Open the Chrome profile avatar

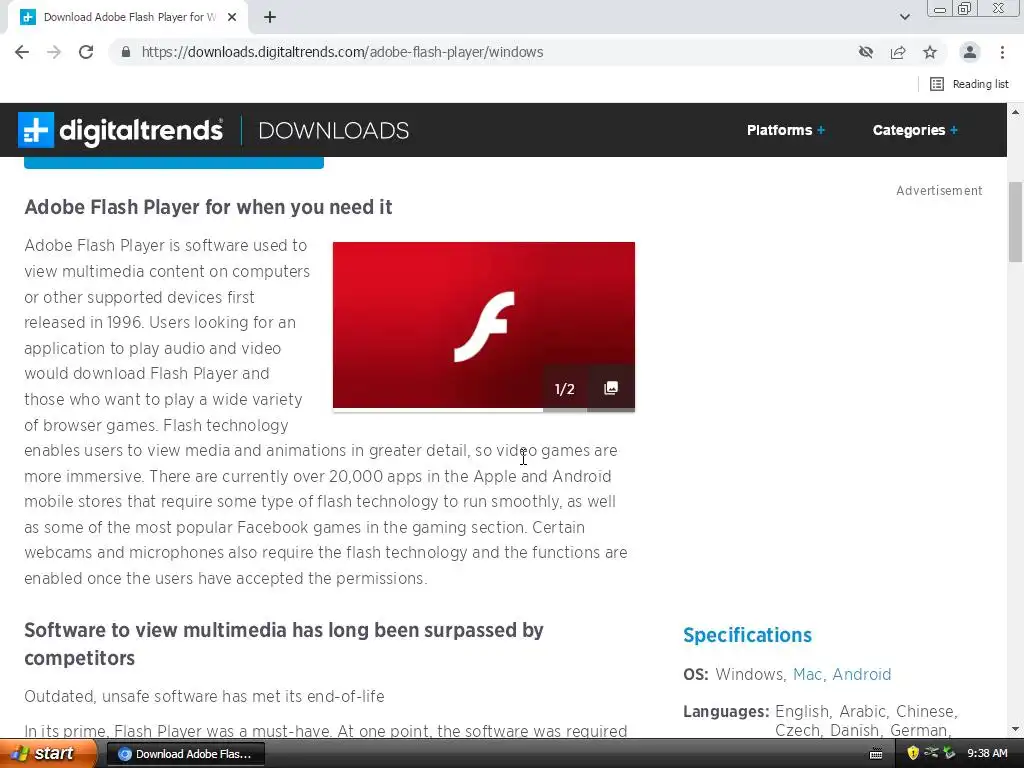970,52
